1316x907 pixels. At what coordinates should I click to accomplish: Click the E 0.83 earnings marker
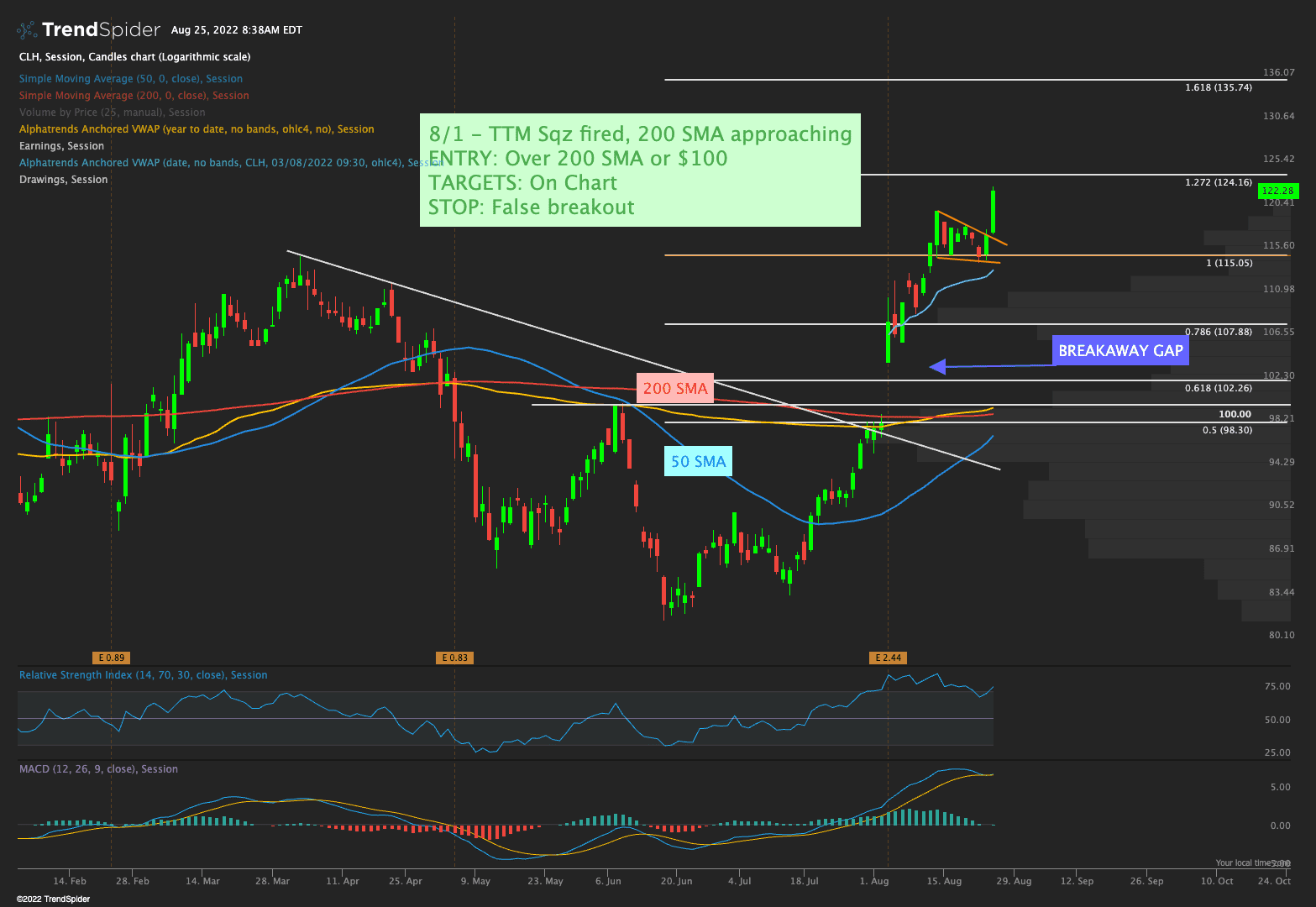(x=454, y=658)
